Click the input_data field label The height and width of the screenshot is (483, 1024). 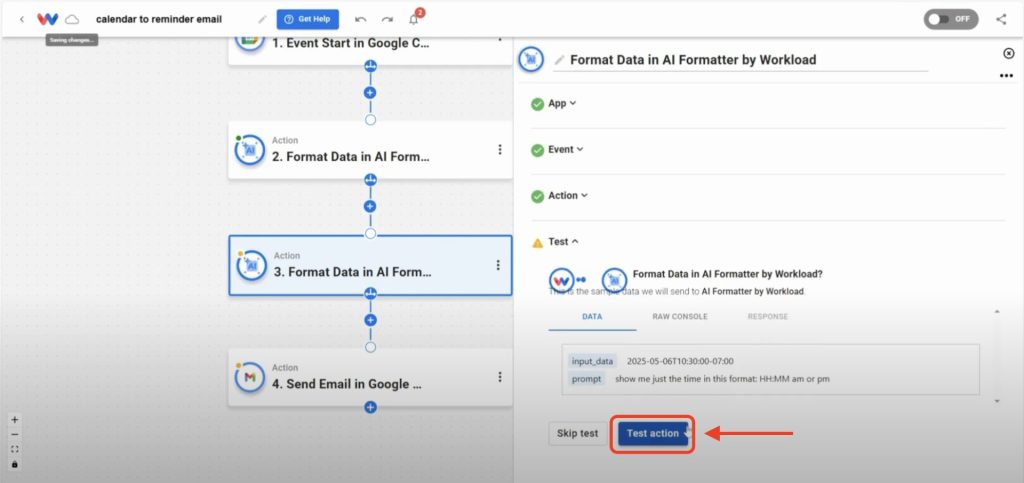tap(592, 361)
